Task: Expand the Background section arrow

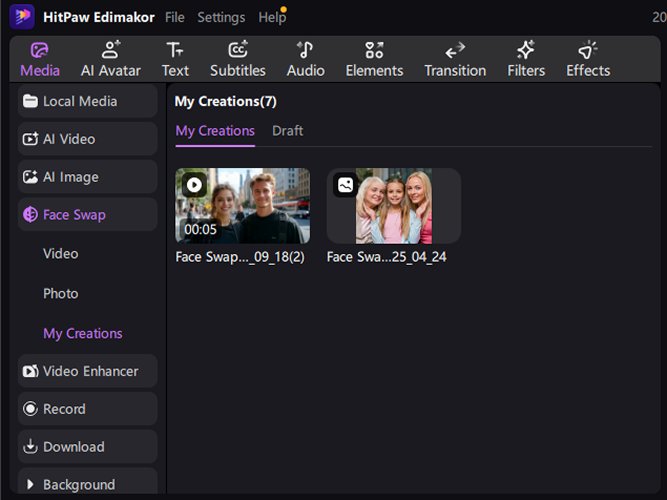Action: point(28,485)
